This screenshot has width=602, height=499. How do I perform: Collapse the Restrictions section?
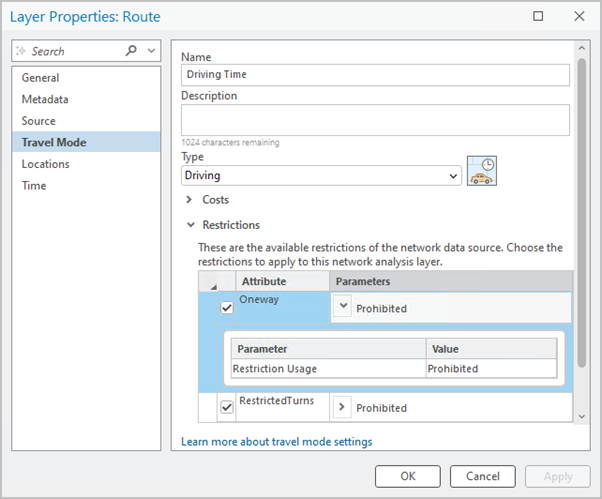pos(190,225)
